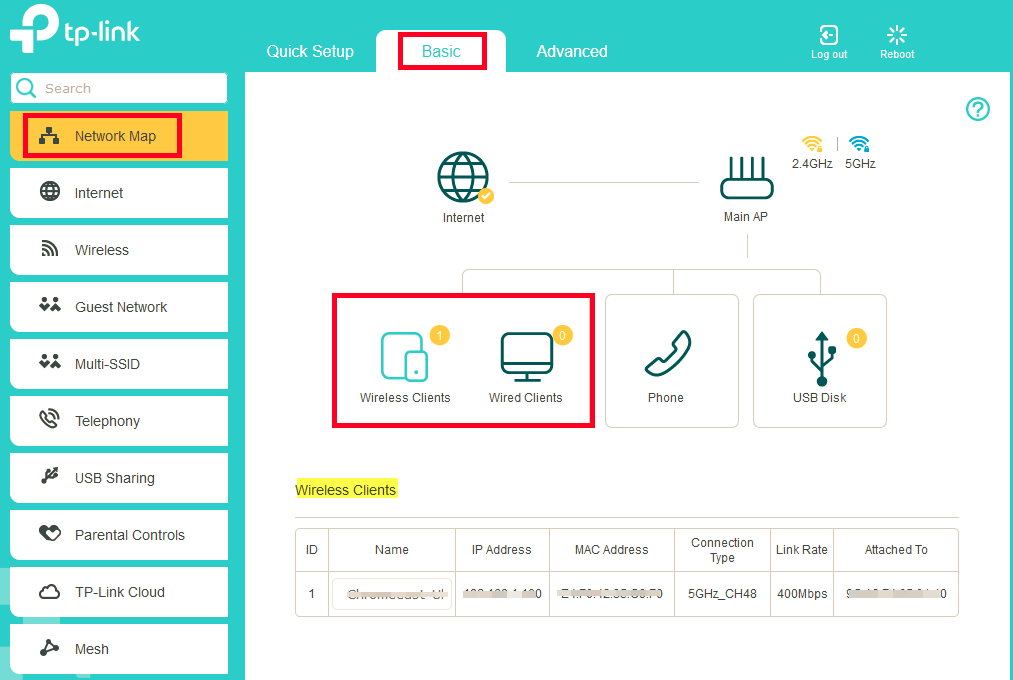Open Network Map in the sidebar
Viewport: 1013px width, 680px height.
coord(119,136)
